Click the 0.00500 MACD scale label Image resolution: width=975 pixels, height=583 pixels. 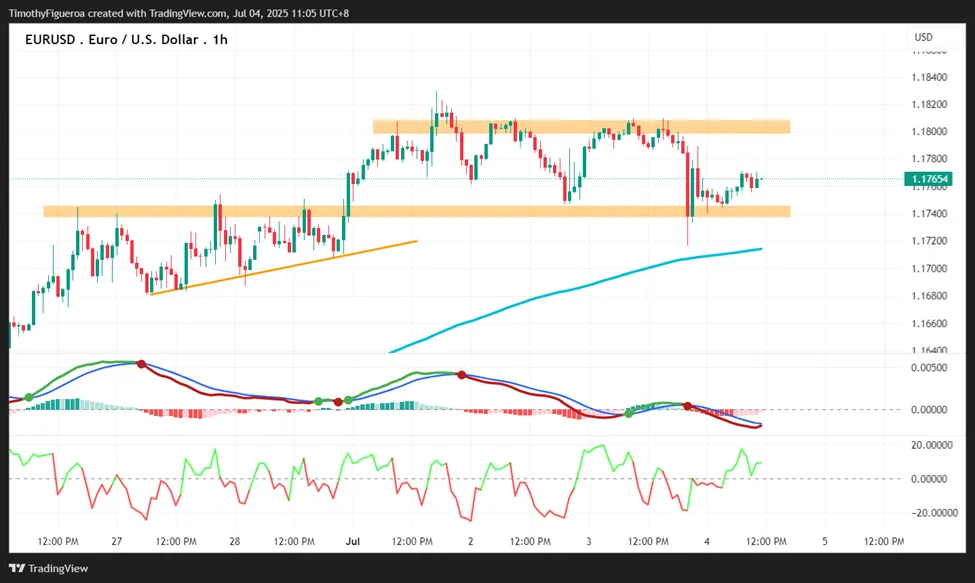click(929, 367)
